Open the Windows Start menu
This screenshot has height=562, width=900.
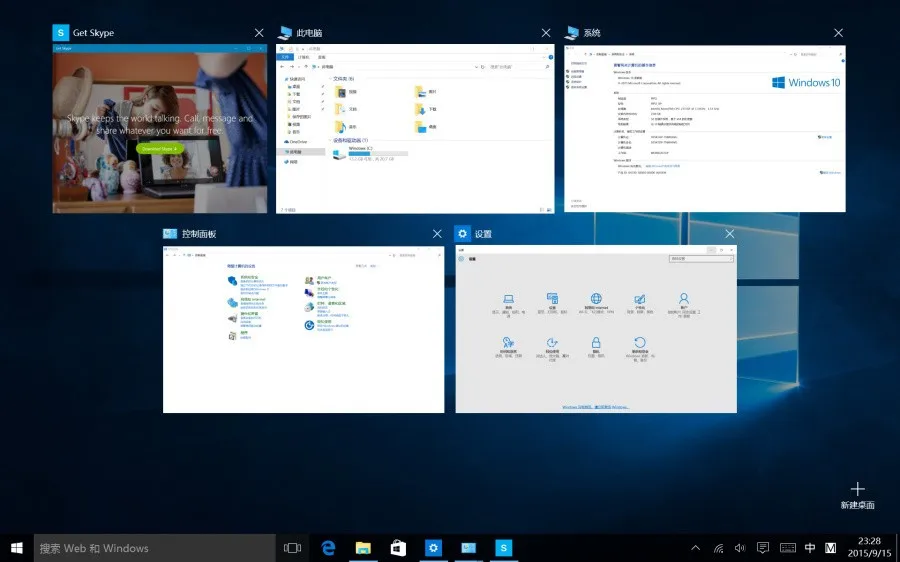click(x=17, y=548)
